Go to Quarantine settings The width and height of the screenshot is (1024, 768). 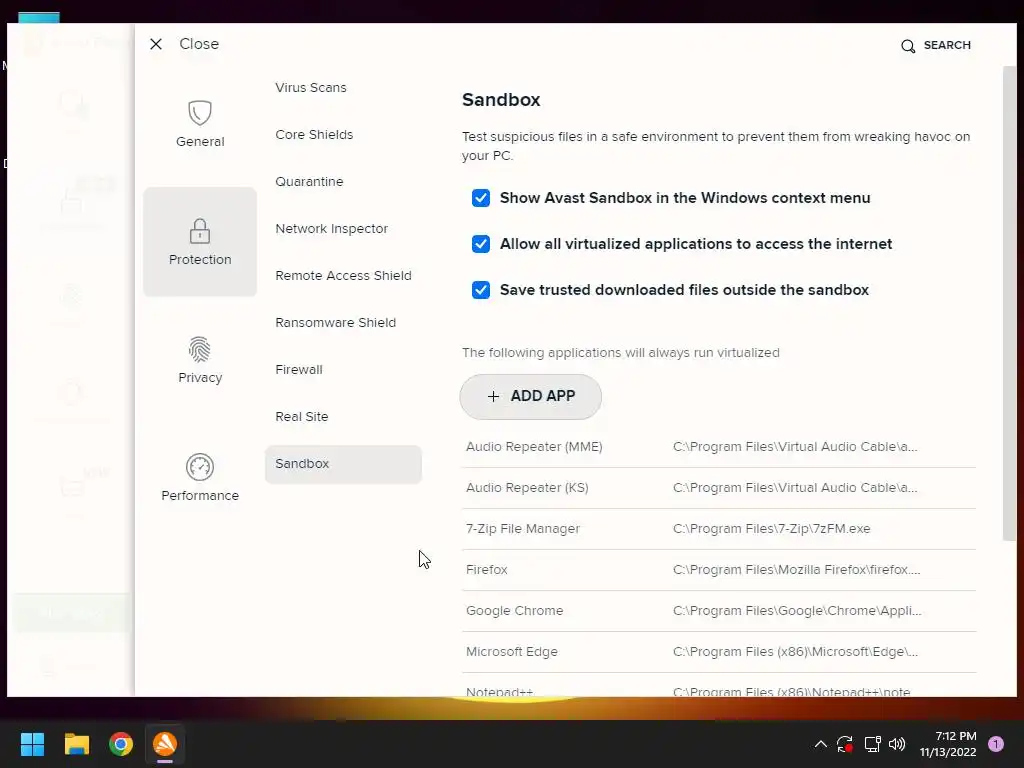tap(309, 182)
